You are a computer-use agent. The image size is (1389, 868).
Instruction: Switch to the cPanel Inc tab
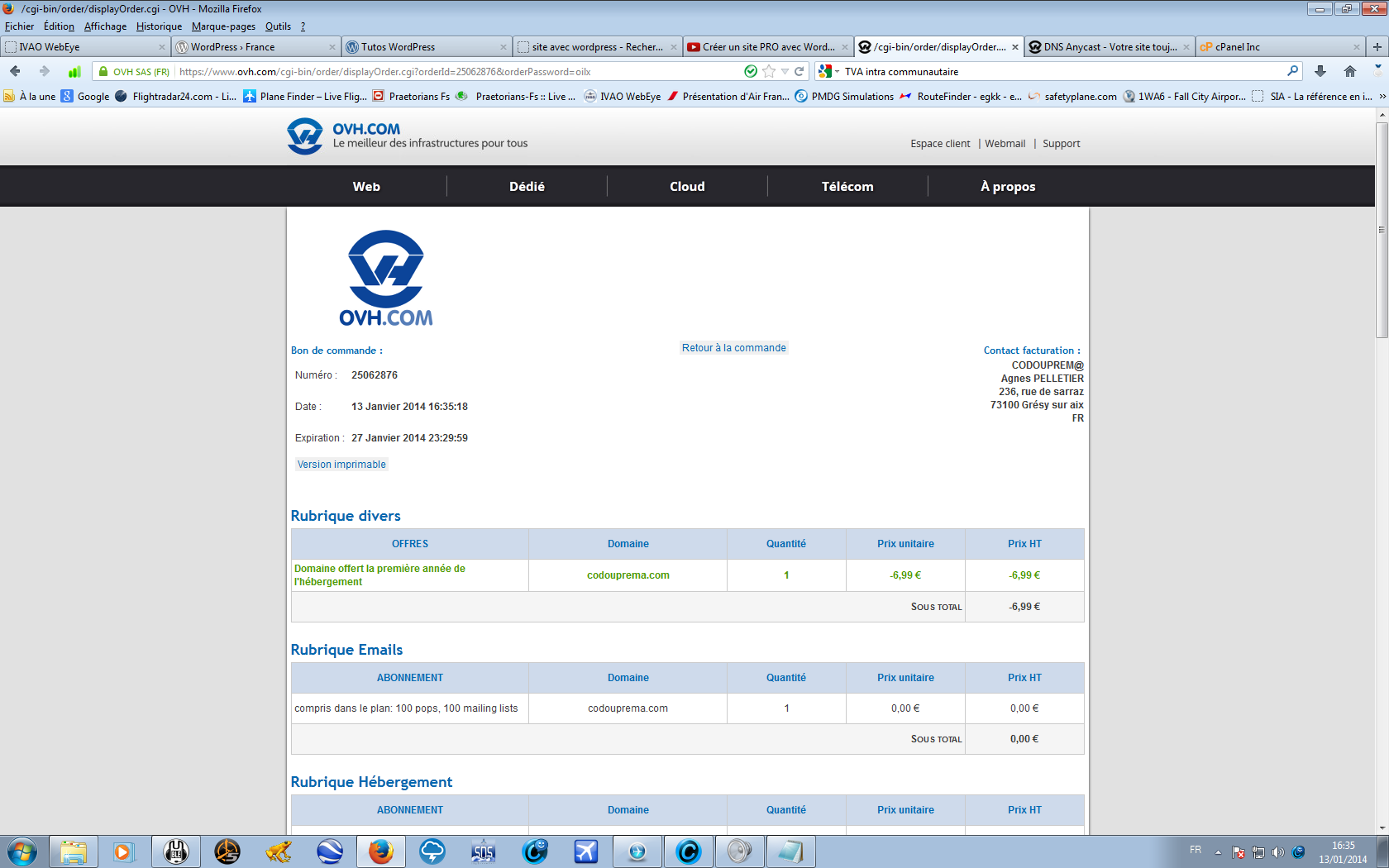1280,47
